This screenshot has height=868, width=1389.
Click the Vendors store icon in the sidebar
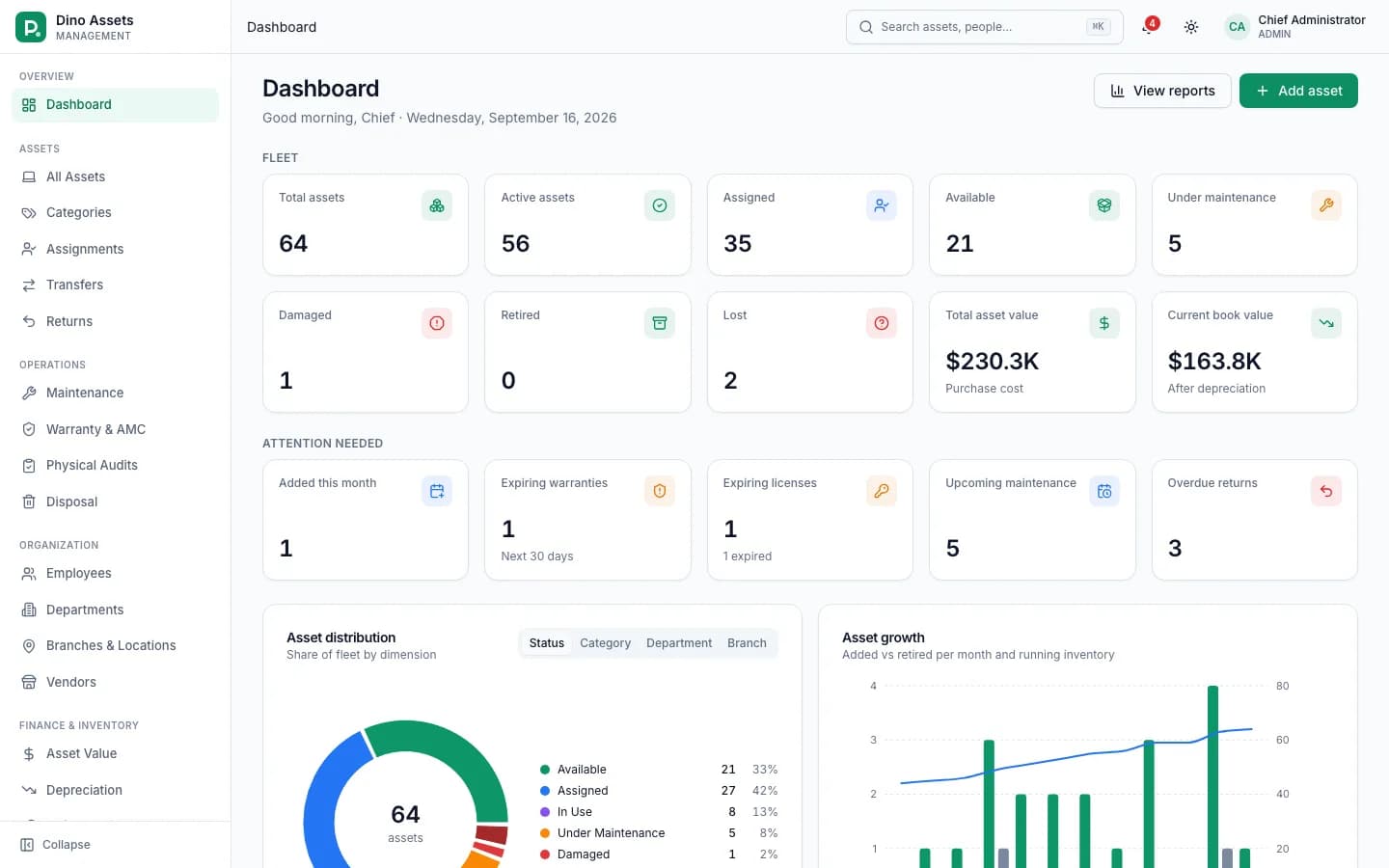click(29, 682)
